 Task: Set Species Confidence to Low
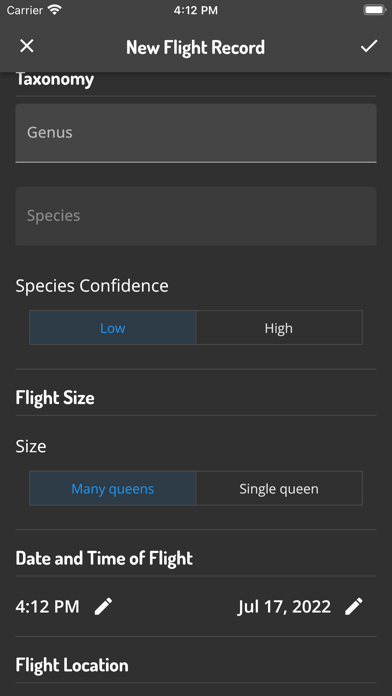(113, 328)
